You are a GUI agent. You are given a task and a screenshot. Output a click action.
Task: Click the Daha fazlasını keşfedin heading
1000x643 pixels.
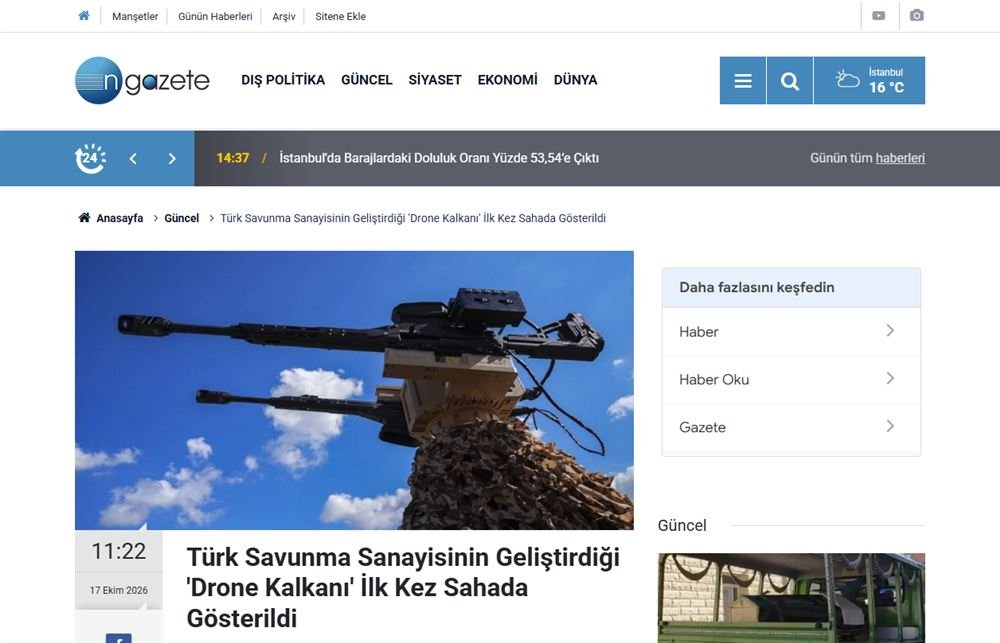[x=756, y=288]
